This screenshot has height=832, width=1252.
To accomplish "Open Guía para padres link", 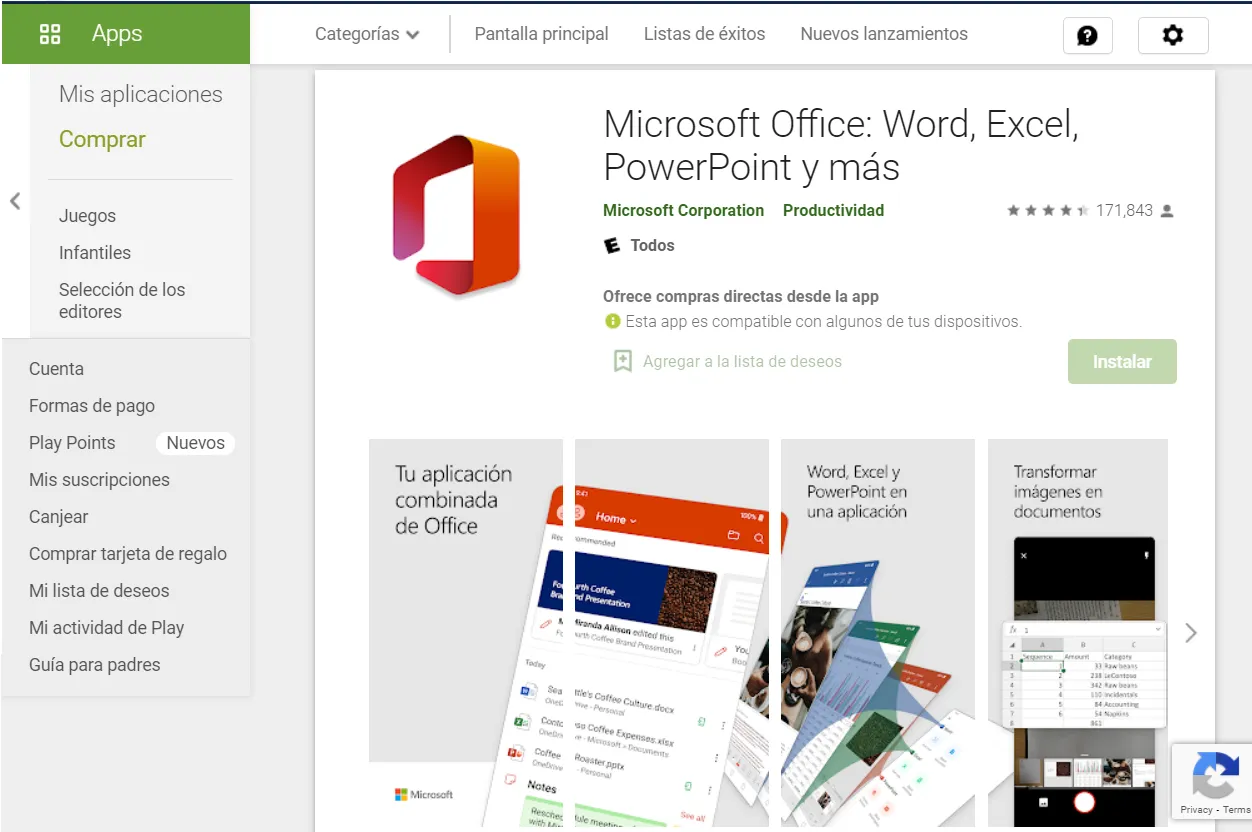I will pos(94,665).
